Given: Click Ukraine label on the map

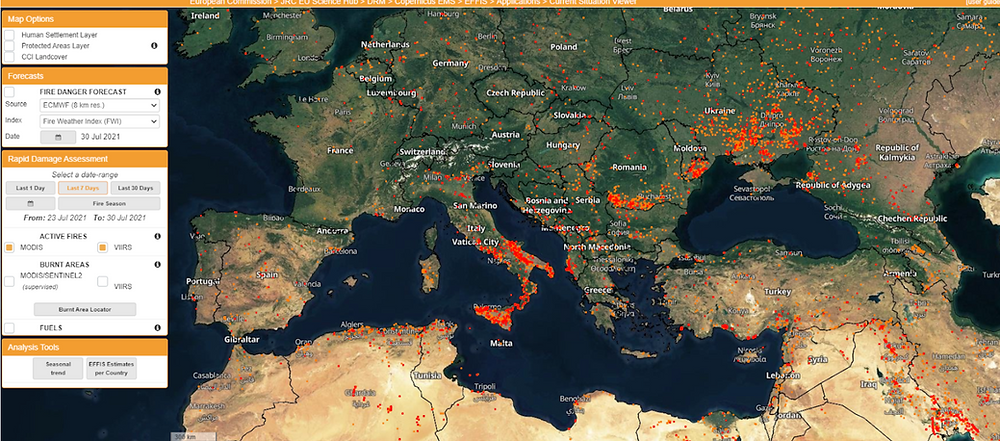Looking at the screenshot, I should coord(719,110).
